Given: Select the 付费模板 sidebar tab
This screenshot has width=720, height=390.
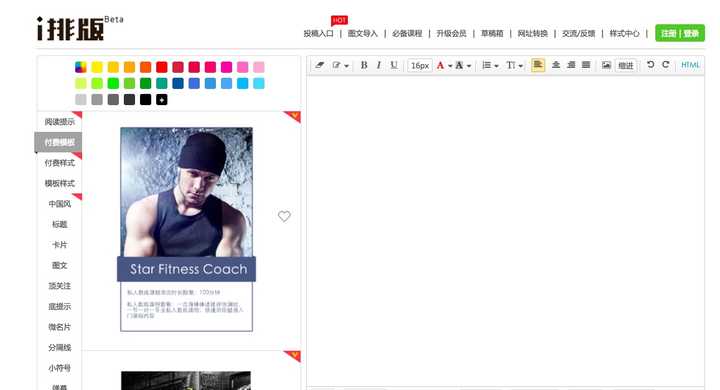Looking at the screenshot, I should (x=58, y=142).
